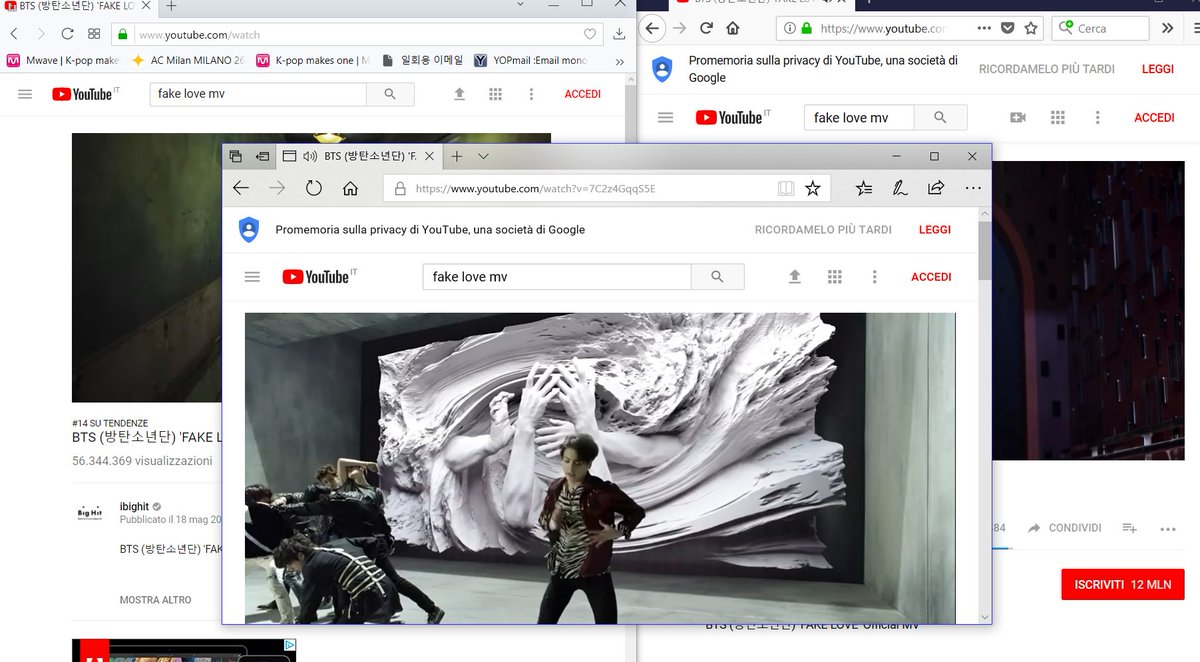Open YouTube guide menu in Firefox window
Viewport: 1200px width, 662px height.
665,118
